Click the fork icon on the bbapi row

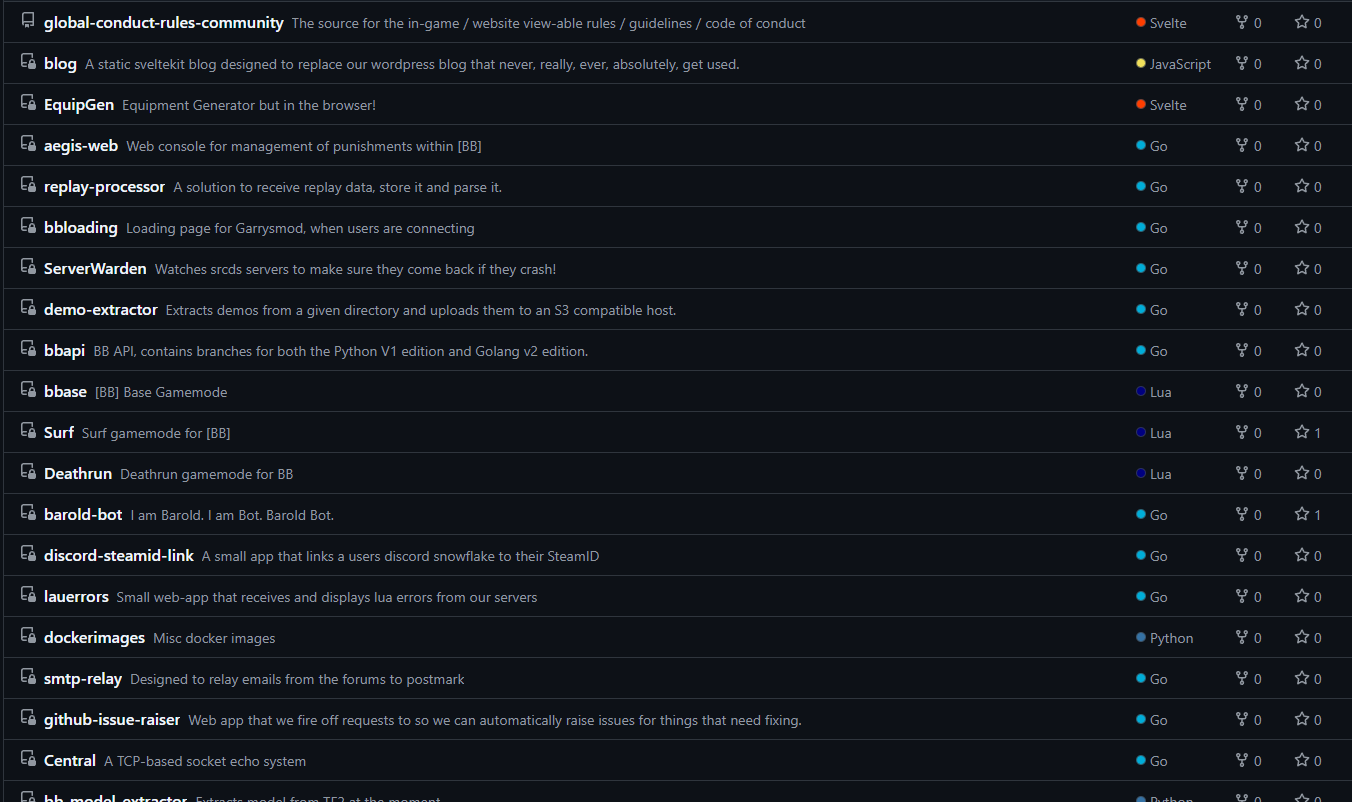[1242, 350]
